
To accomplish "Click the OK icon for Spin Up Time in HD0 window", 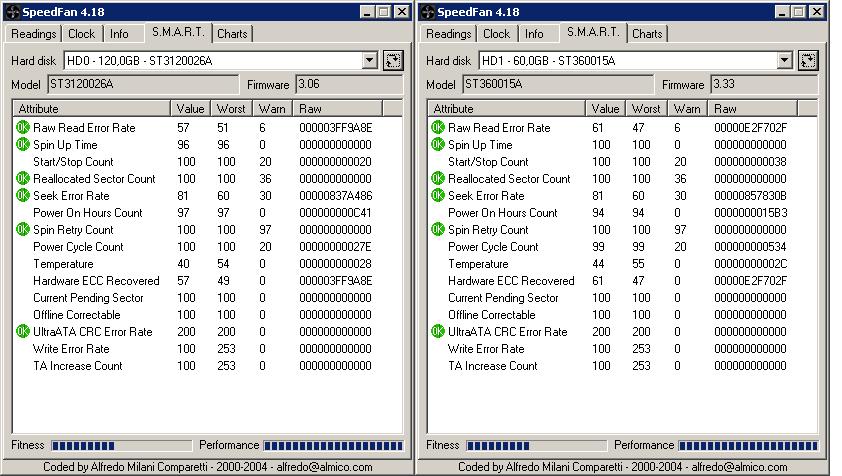I will 23,145.
